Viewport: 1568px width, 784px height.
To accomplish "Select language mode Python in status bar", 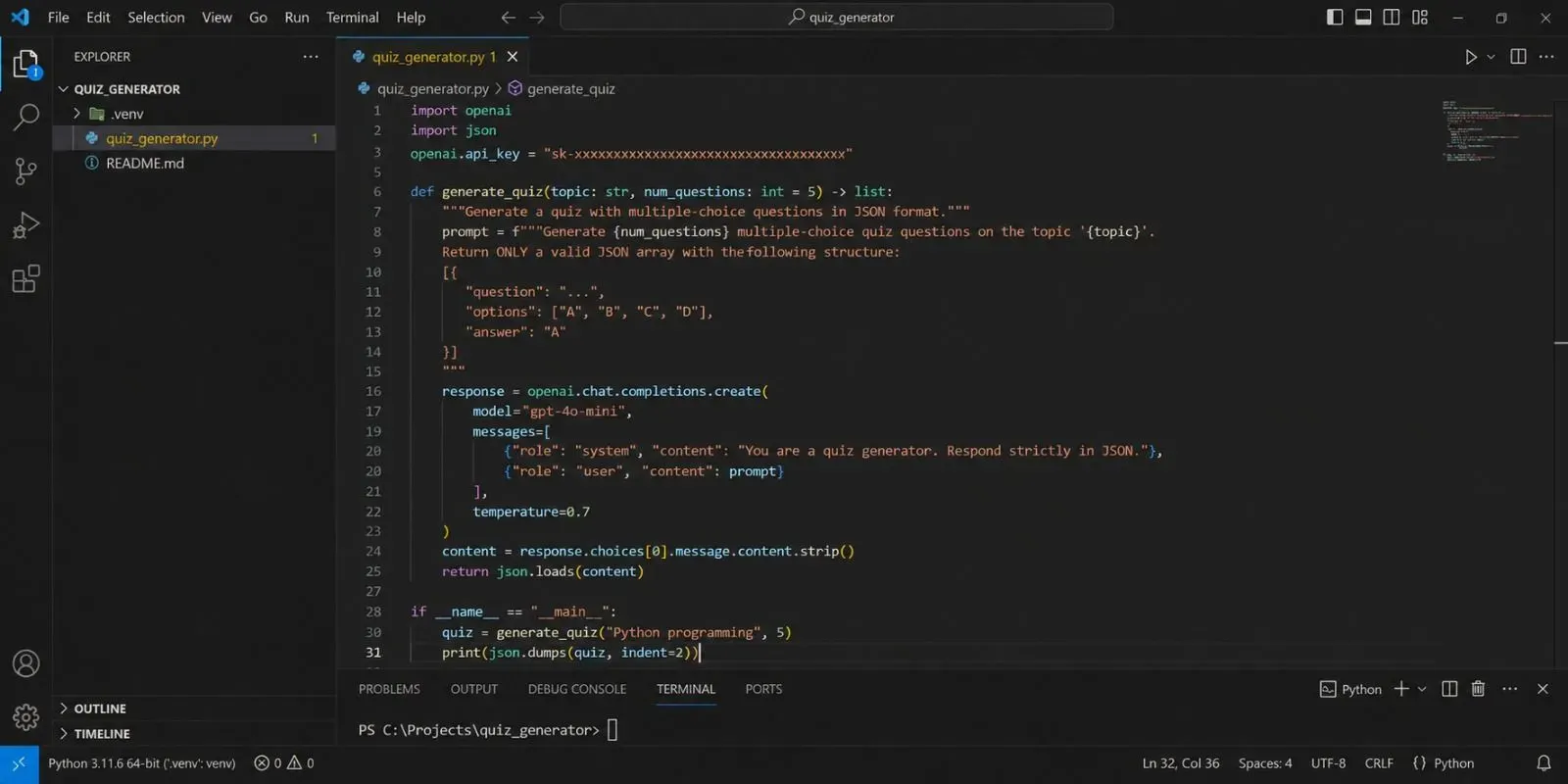I will coord(1444,763).
